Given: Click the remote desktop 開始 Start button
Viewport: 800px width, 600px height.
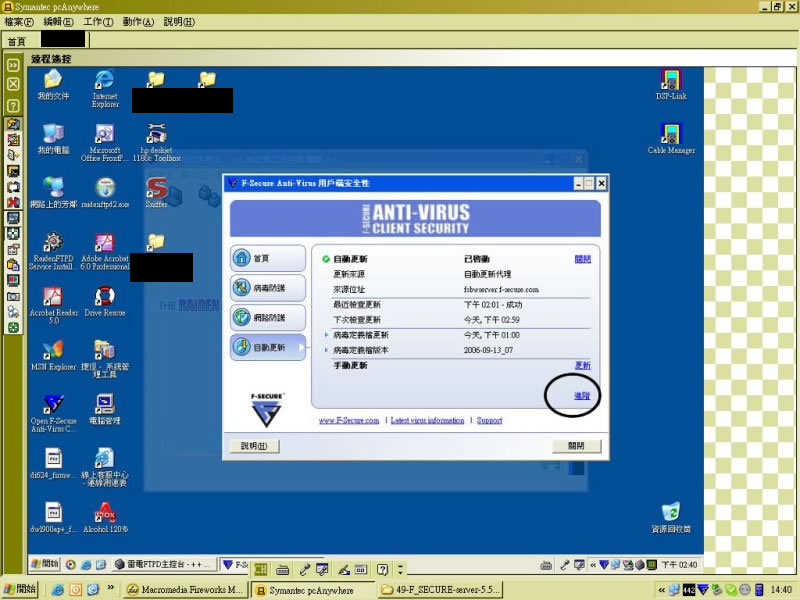Looking at the screenshot, I should tap(45, 564).
